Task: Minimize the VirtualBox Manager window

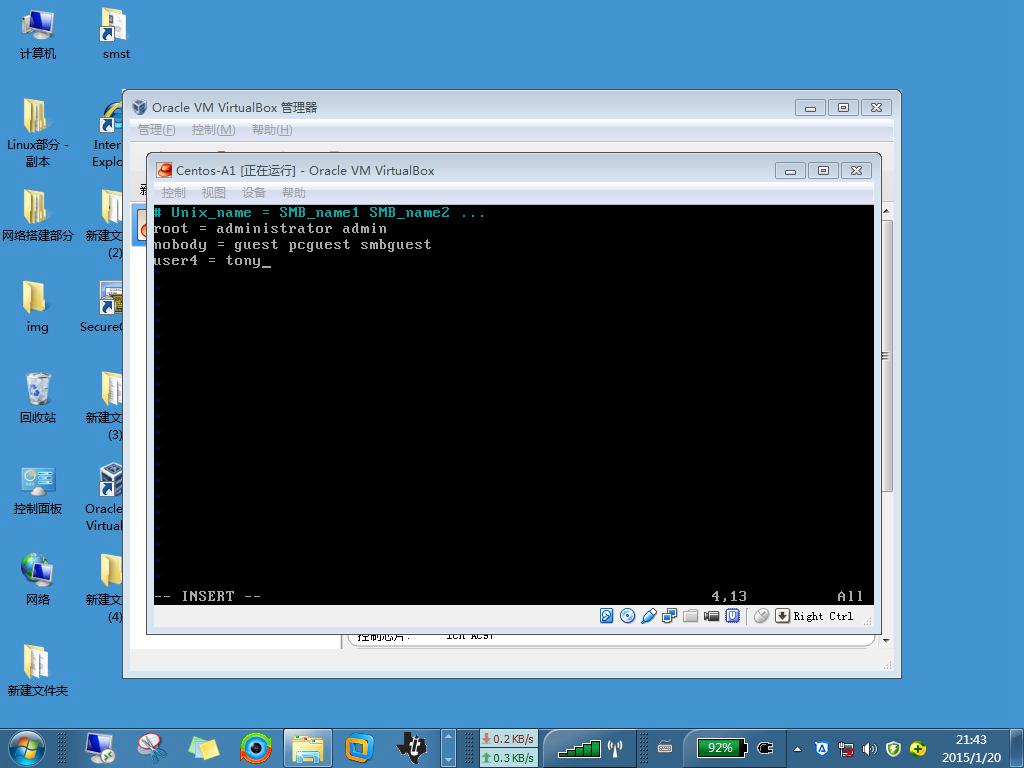Action: point(810,108)
